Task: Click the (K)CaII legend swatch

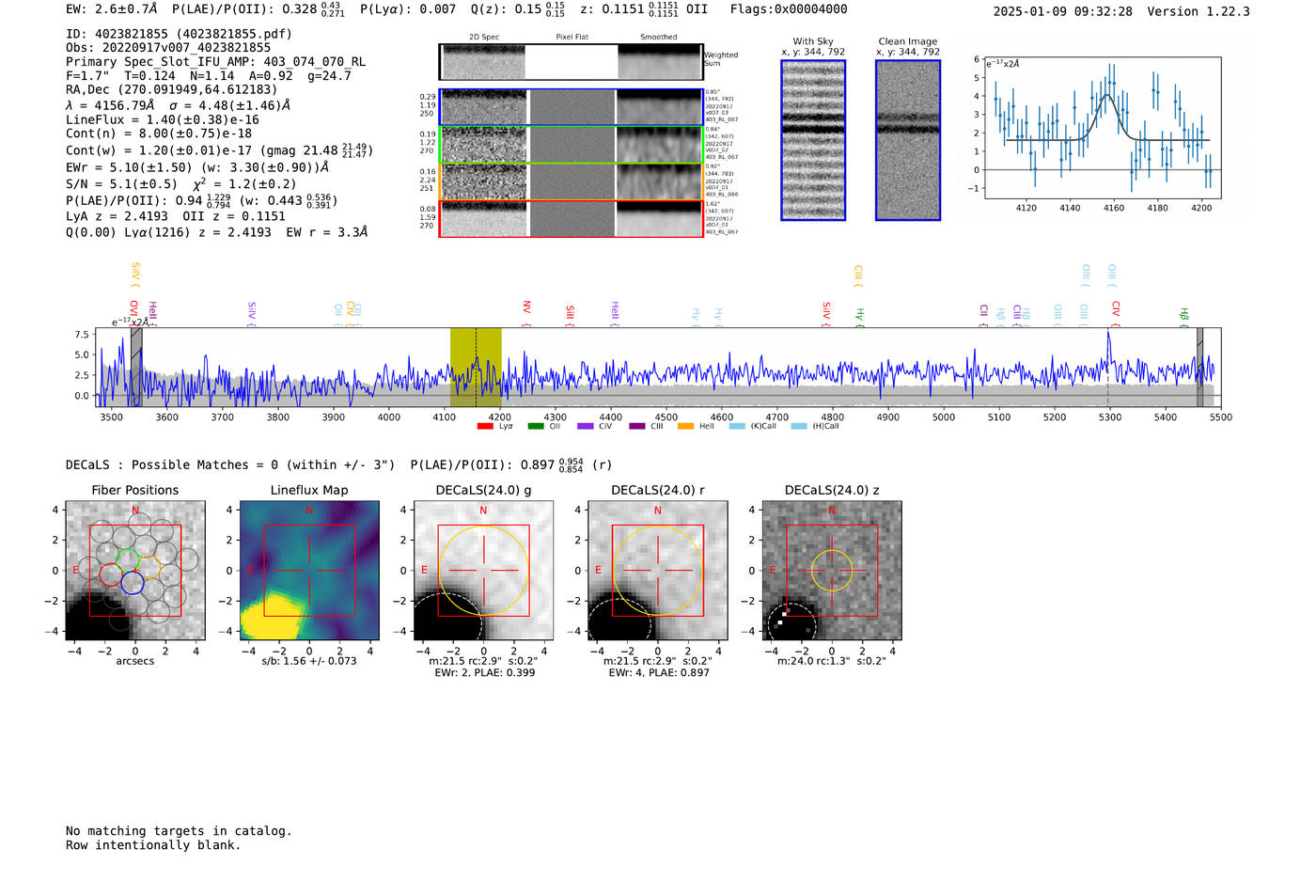Action: tap(736, 427)
